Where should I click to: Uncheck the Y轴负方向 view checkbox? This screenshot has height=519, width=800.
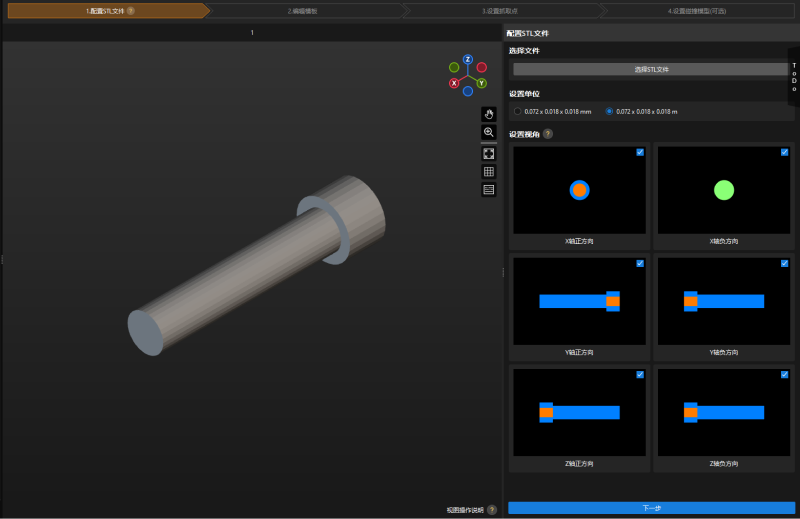pos(785,263)
